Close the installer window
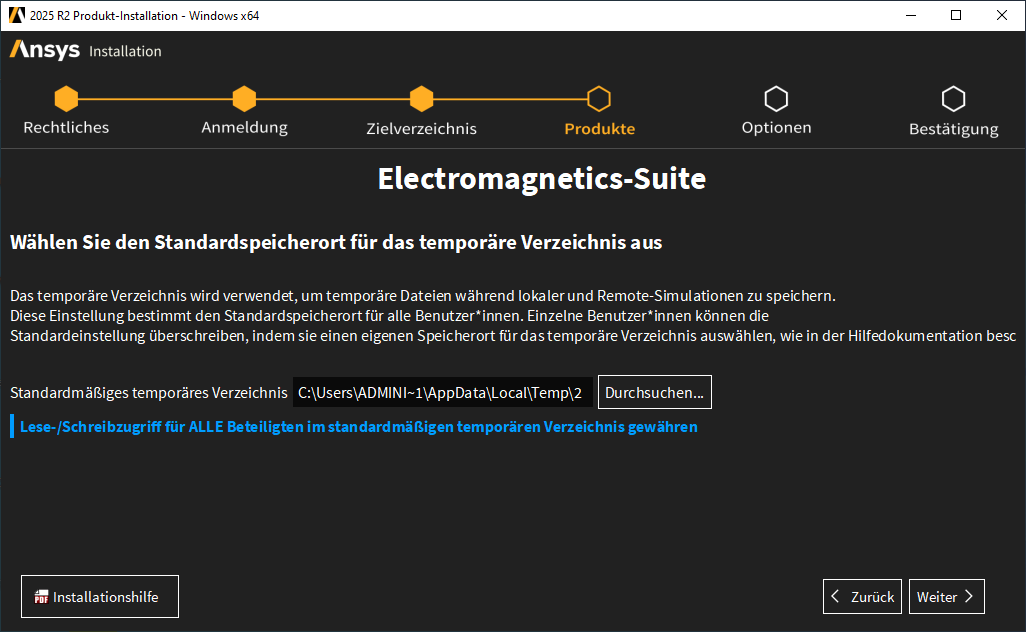This screenshot has width=1026, height=632. click(1002, 15)
